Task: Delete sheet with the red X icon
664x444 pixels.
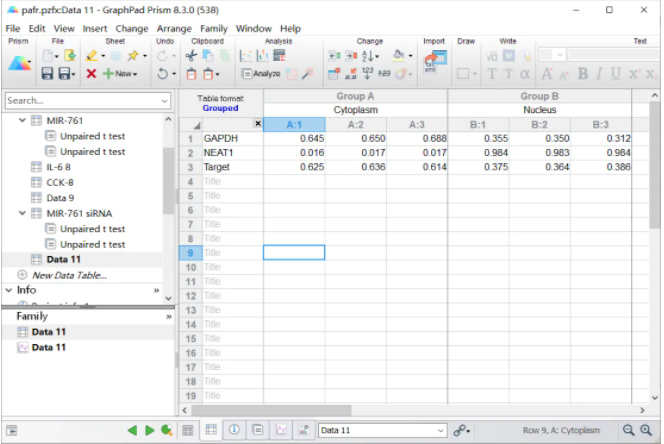Action: click(91, 74)
